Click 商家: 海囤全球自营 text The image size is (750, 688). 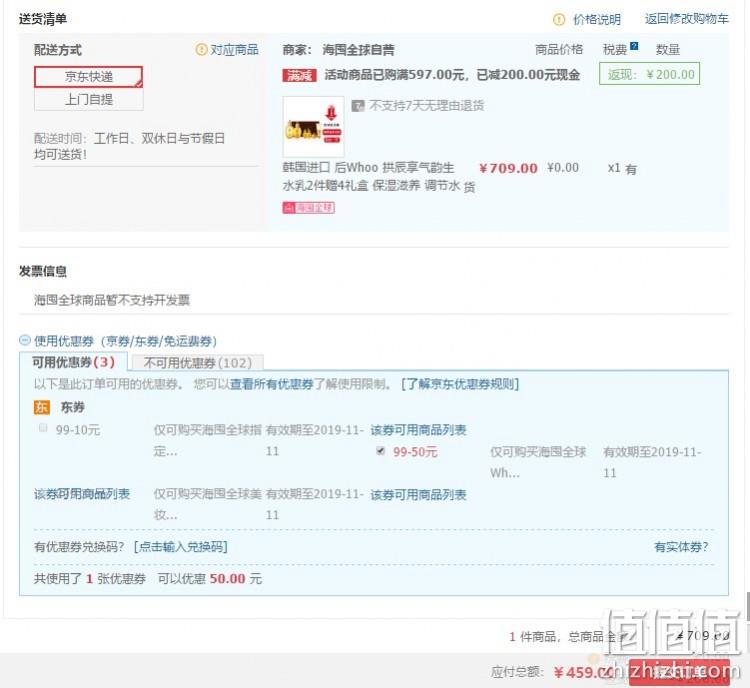point(338,49)
